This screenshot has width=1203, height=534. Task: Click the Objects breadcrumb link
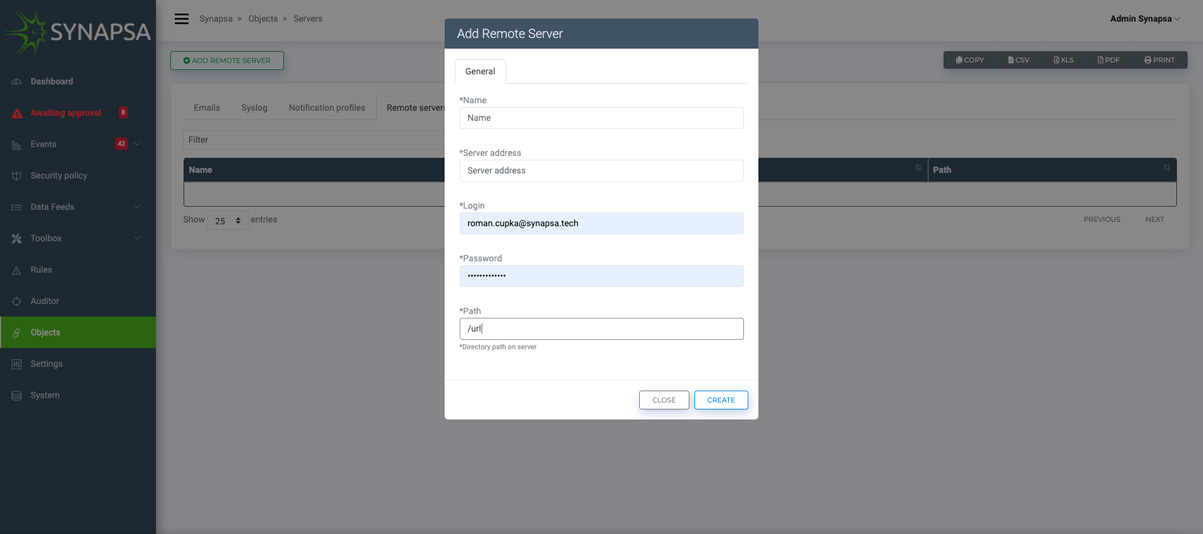click(x=263, y=19)
